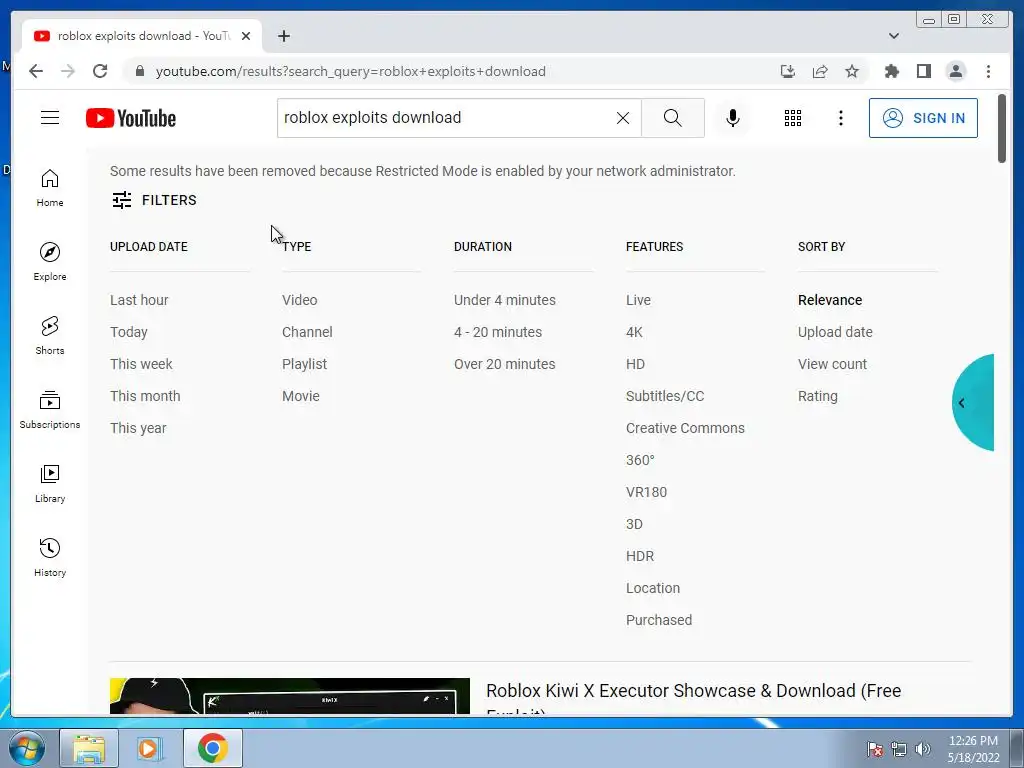Close the roblox exploits download tab
The width and height of the screenshot is (1024, 768).
(x=246, y=36)
